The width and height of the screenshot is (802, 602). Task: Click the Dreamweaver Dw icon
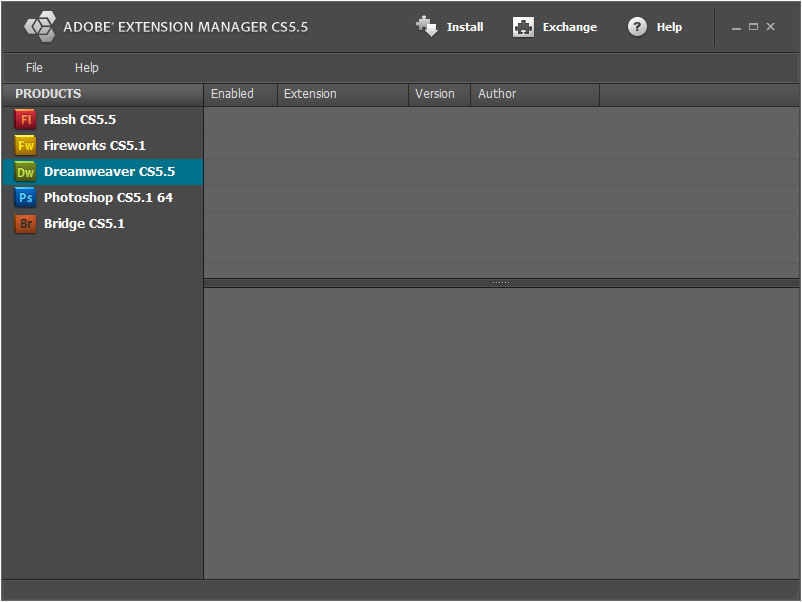pyautogui.click(x=24, y=171)
